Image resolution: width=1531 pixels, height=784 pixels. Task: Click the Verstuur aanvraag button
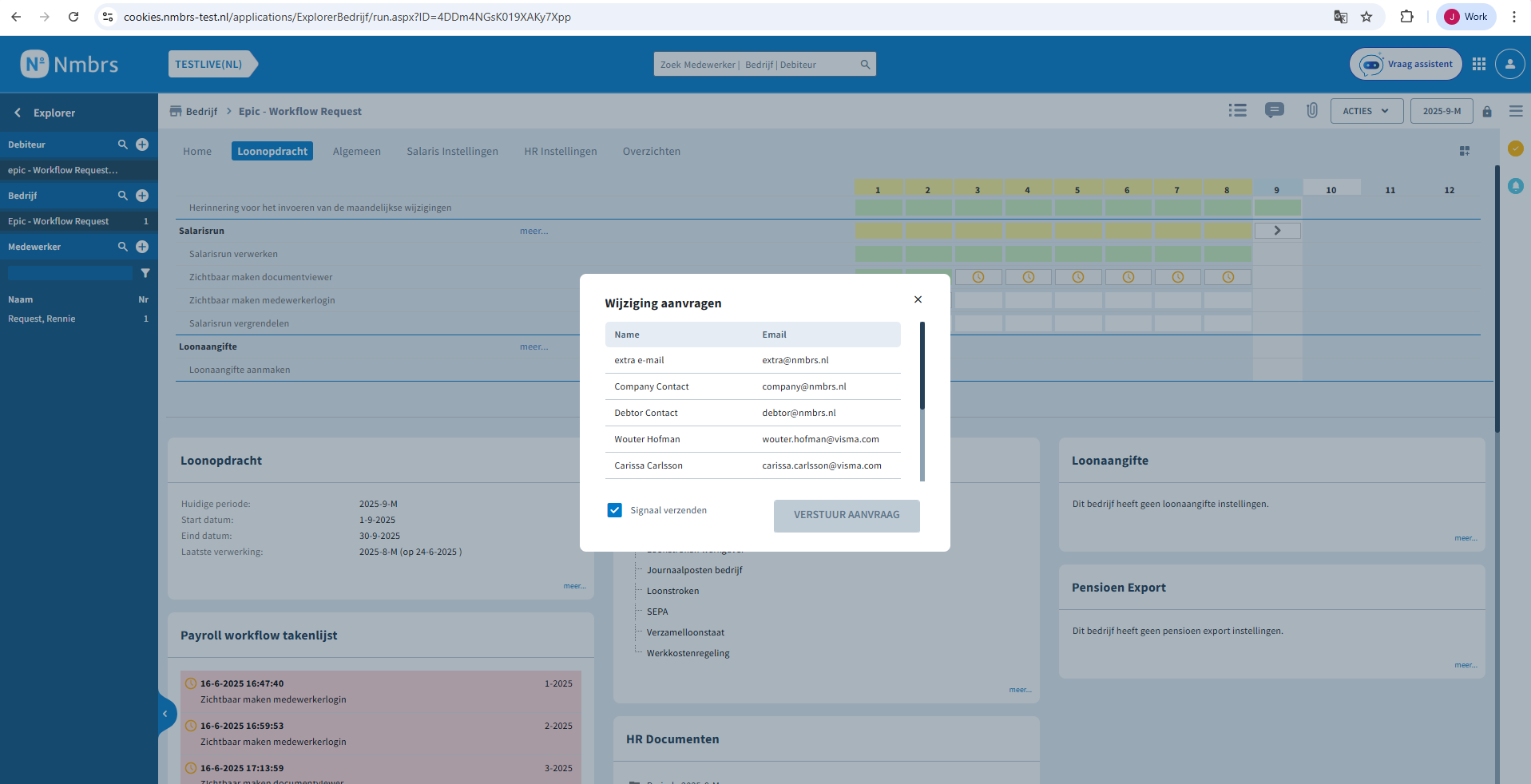click(x=847, y=516)
